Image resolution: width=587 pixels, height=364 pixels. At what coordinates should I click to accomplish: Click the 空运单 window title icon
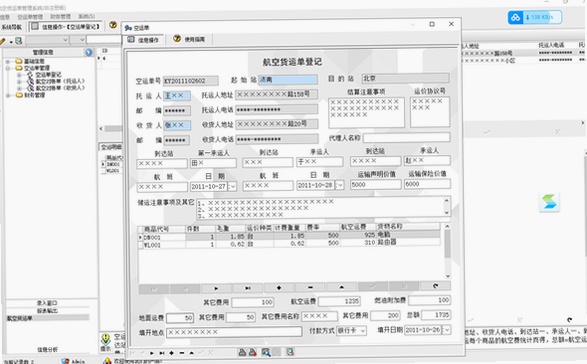click(128, 28)
